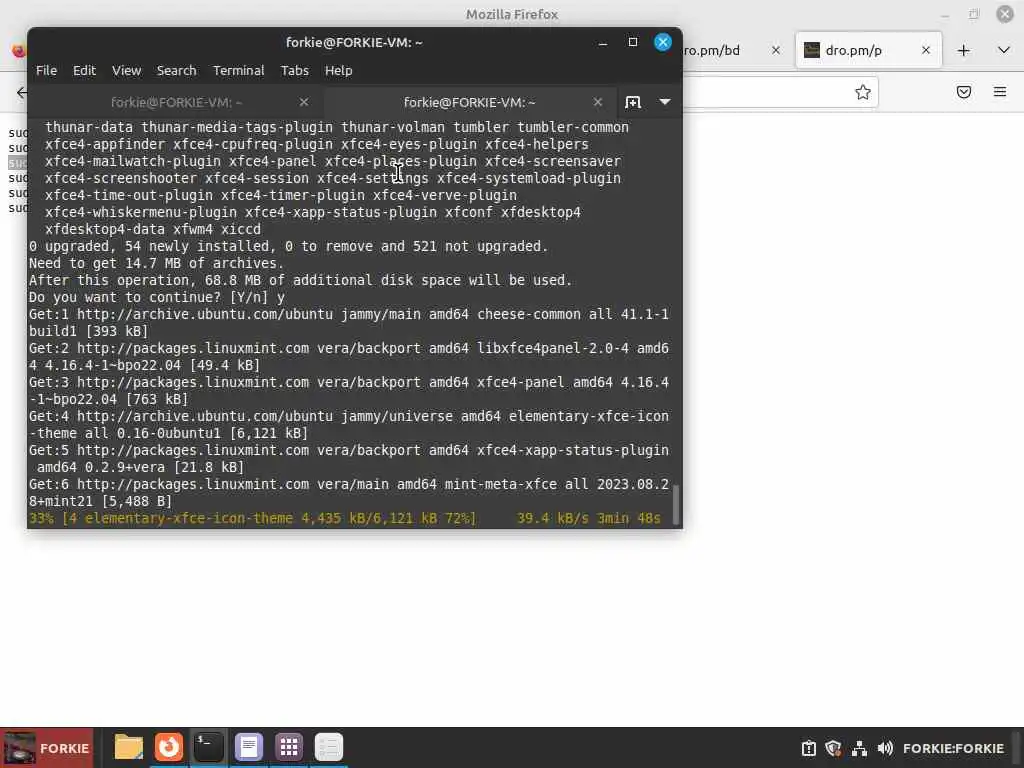Open the Terminal menu in the menu bar
Viewport: 1024px width, 768px height.
tap(238, 71)
